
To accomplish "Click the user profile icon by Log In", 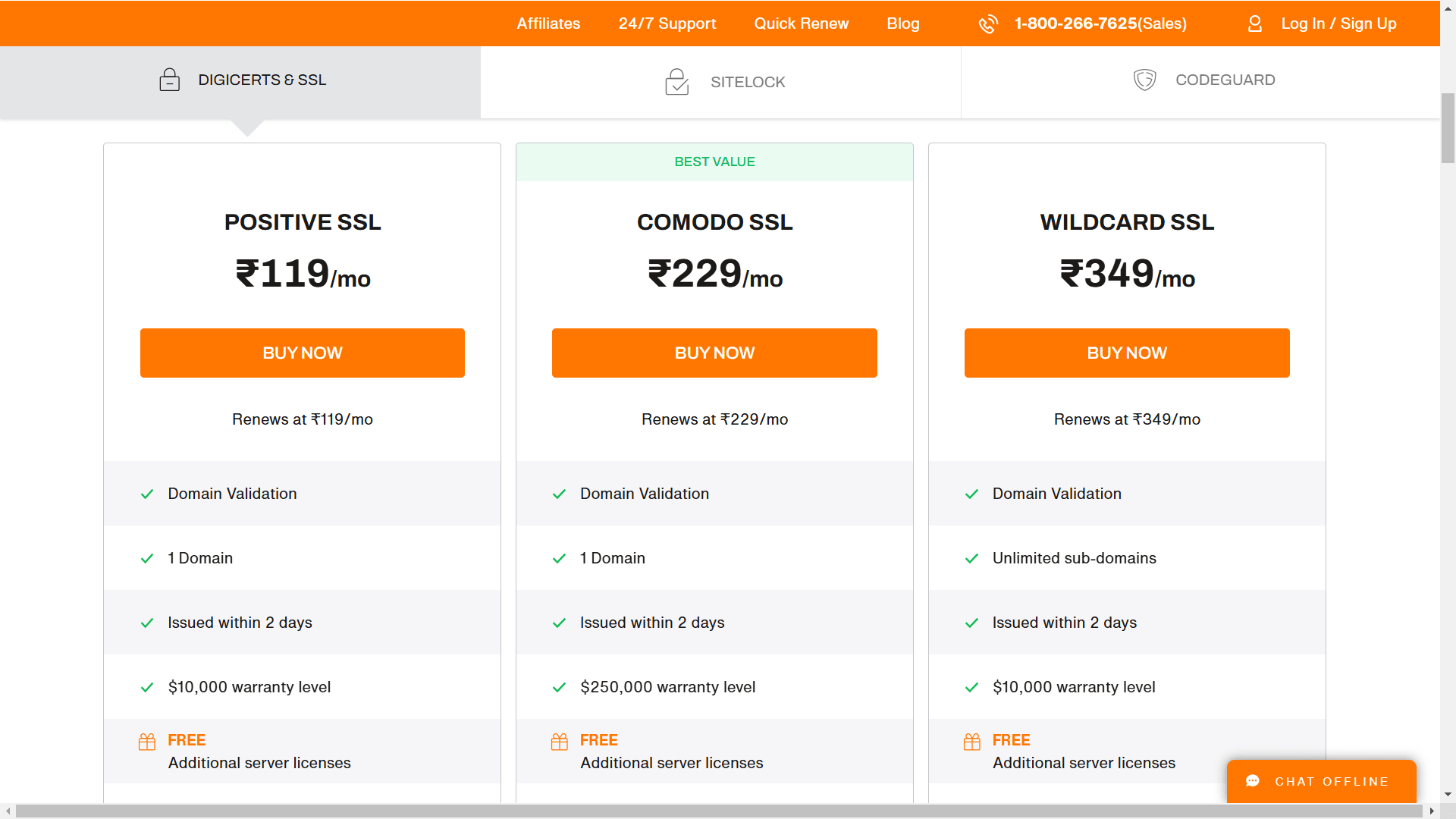I will [x=1255, y=24].
